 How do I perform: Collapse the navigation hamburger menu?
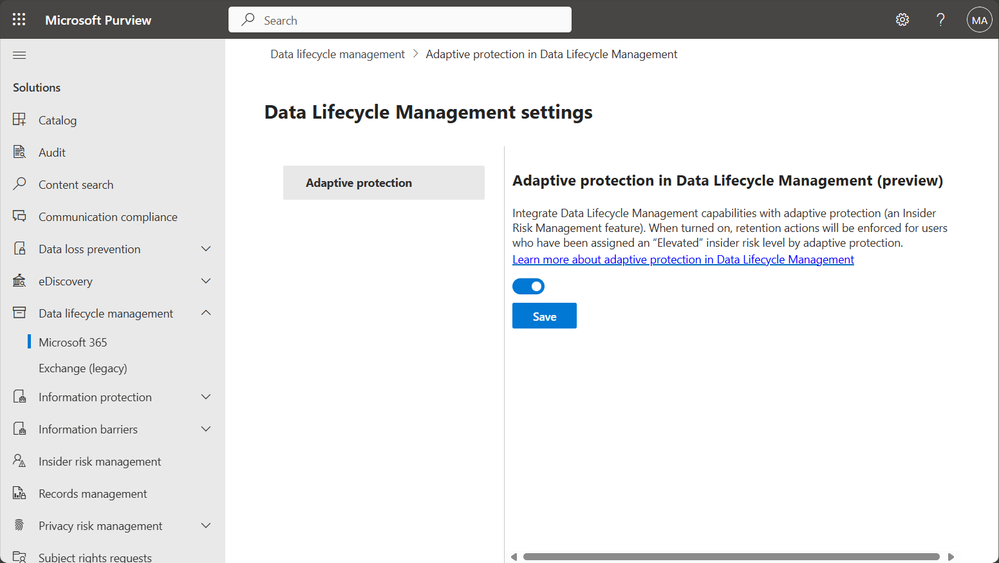click(x=19, y=55)
